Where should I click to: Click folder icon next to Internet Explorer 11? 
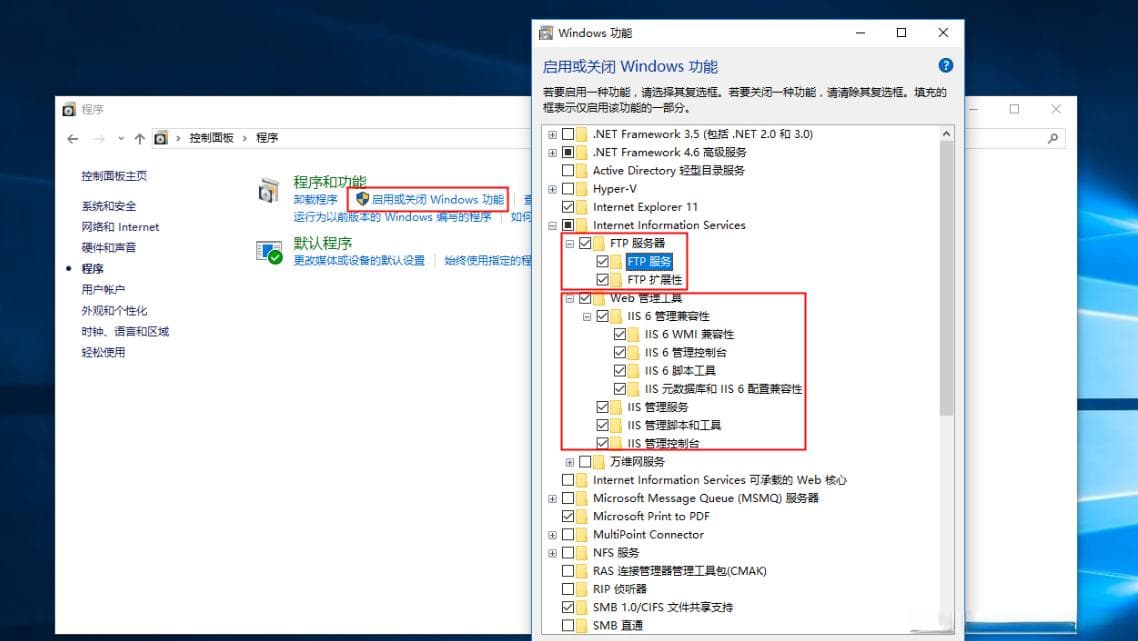click(x=582, y=207)
